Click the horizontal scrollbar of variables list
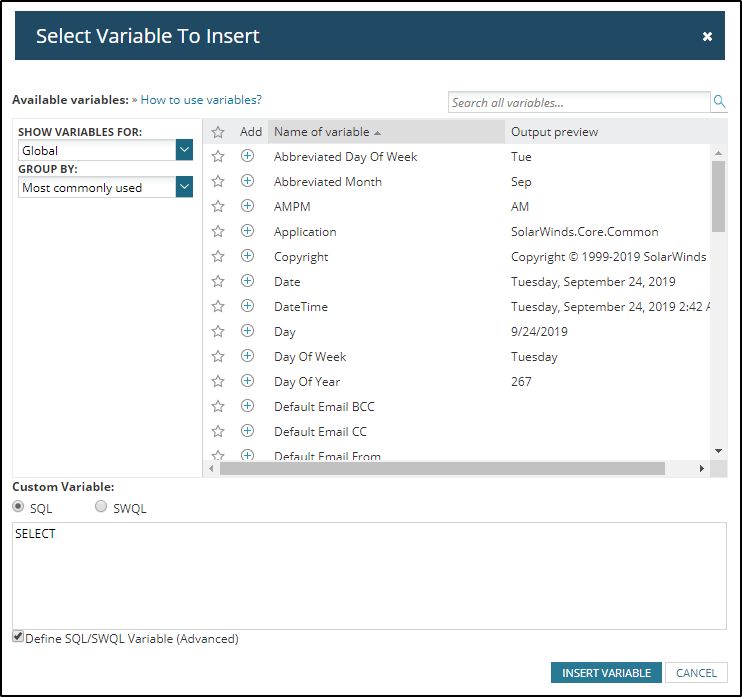This screenshot has height=697, width=742. [442, 468]
